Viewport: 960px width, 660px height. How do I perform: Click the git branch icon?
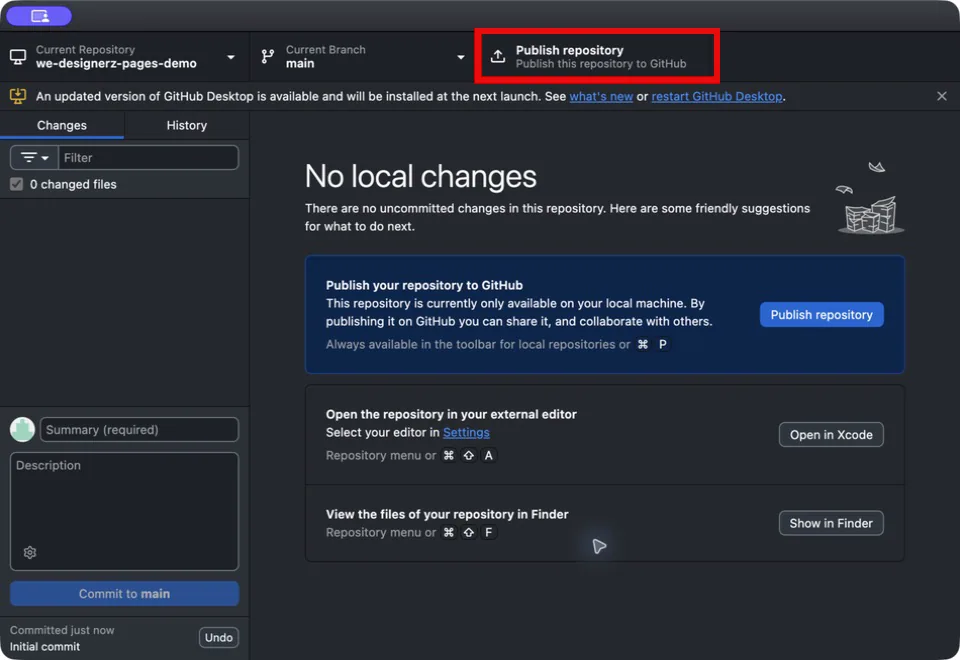coord(268,56)
